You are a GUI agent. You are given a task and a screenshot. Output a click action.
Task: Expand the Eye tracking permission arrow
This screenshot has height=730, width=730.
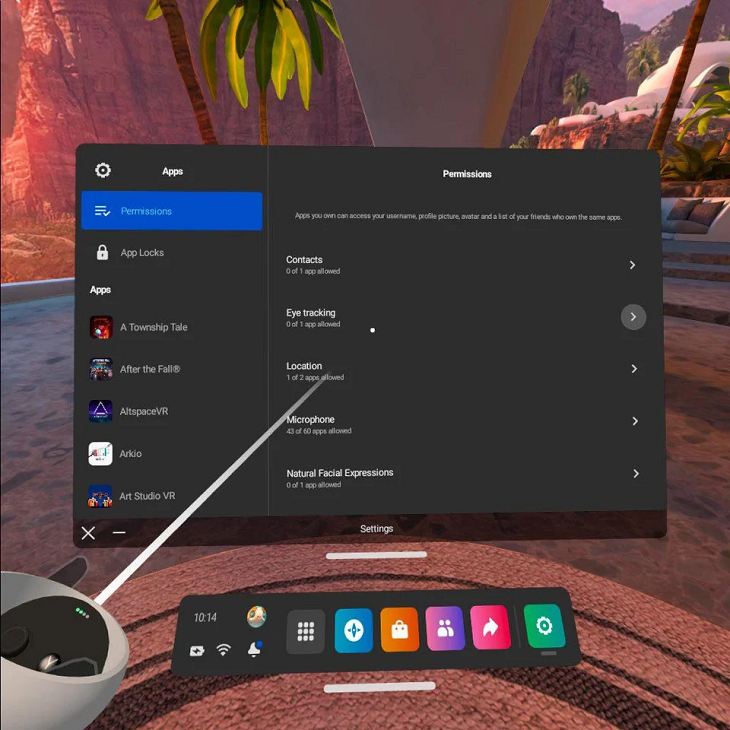tap(633, 317)
